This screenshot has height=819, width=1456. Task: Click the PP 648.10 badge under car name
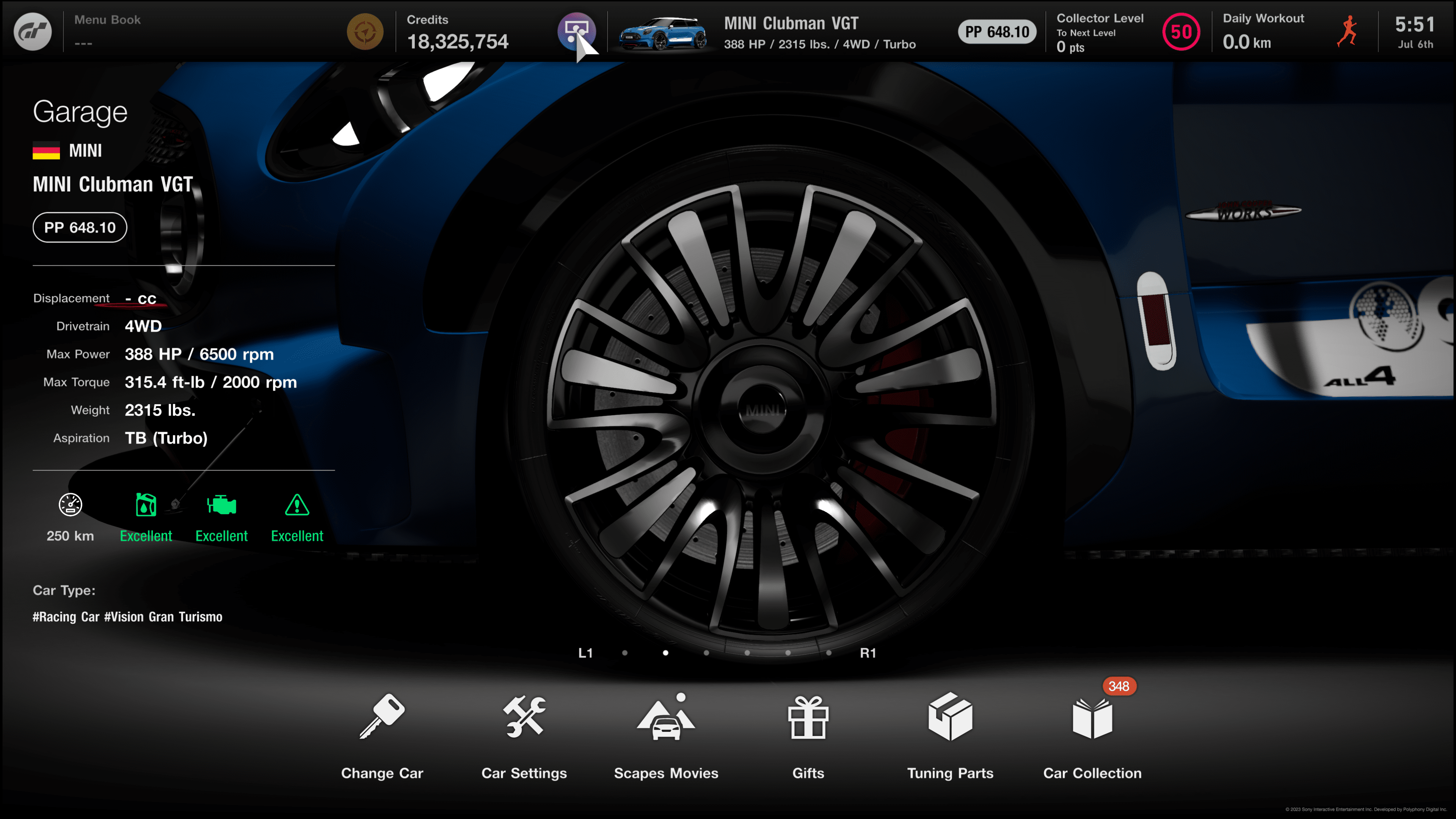pos(80,228)
